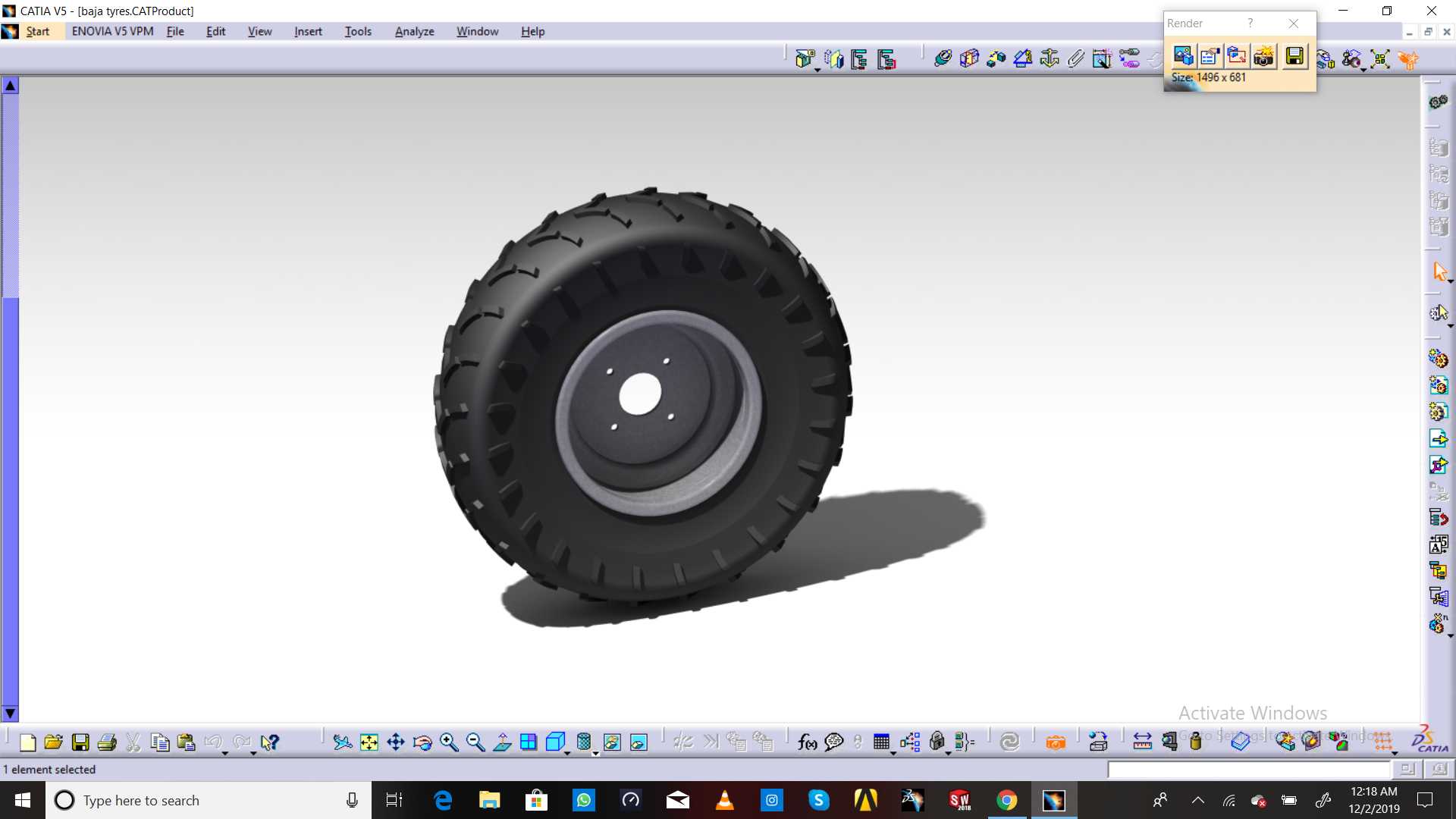The image size is (1456, 819).
Task: Open the ENOVIA V5 VPM menu
Action: click(x=112, y=31)
